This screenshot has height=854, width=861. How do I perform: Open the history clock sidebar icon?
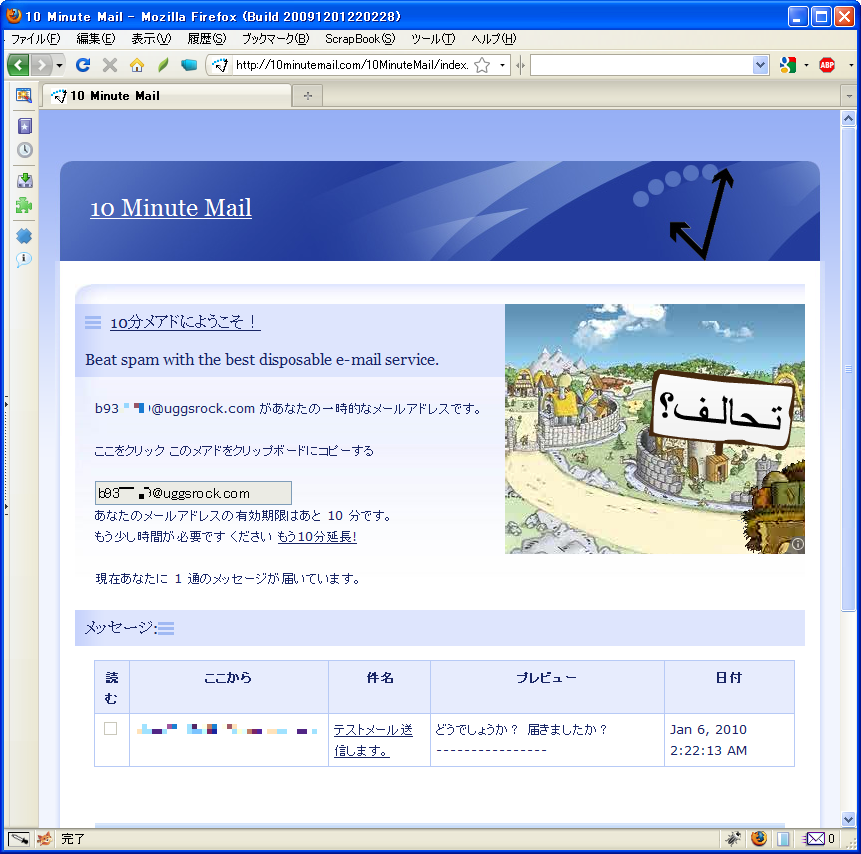pos(25,150)
